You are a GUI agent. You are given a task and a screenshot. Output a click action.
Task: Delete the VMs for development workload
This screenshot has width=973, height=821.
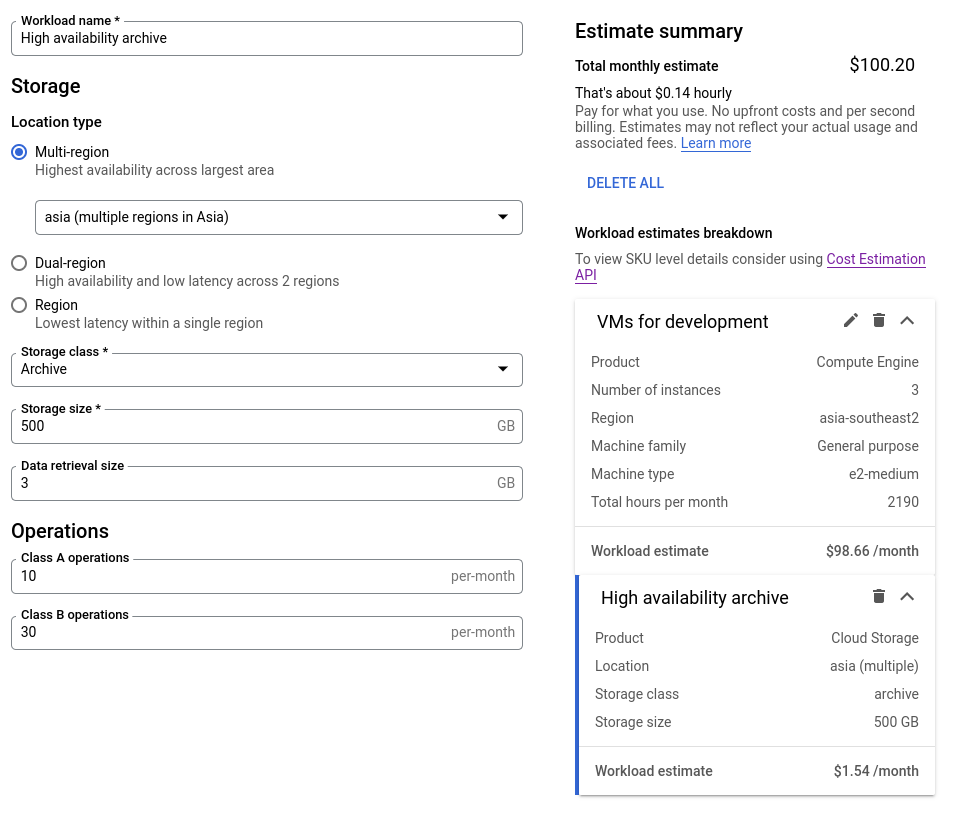click(879, 320)
